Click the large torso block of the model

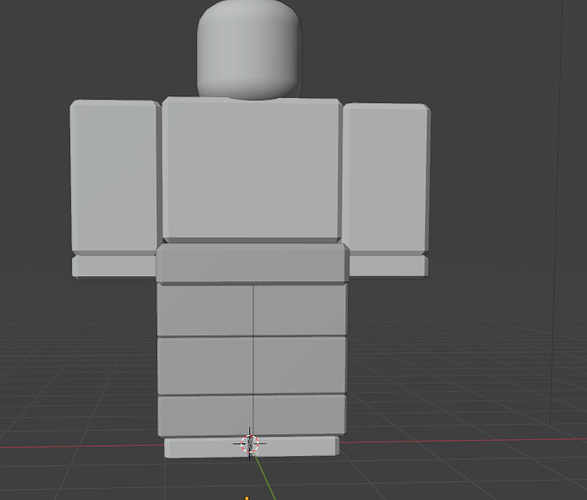(x=252, y=170)
